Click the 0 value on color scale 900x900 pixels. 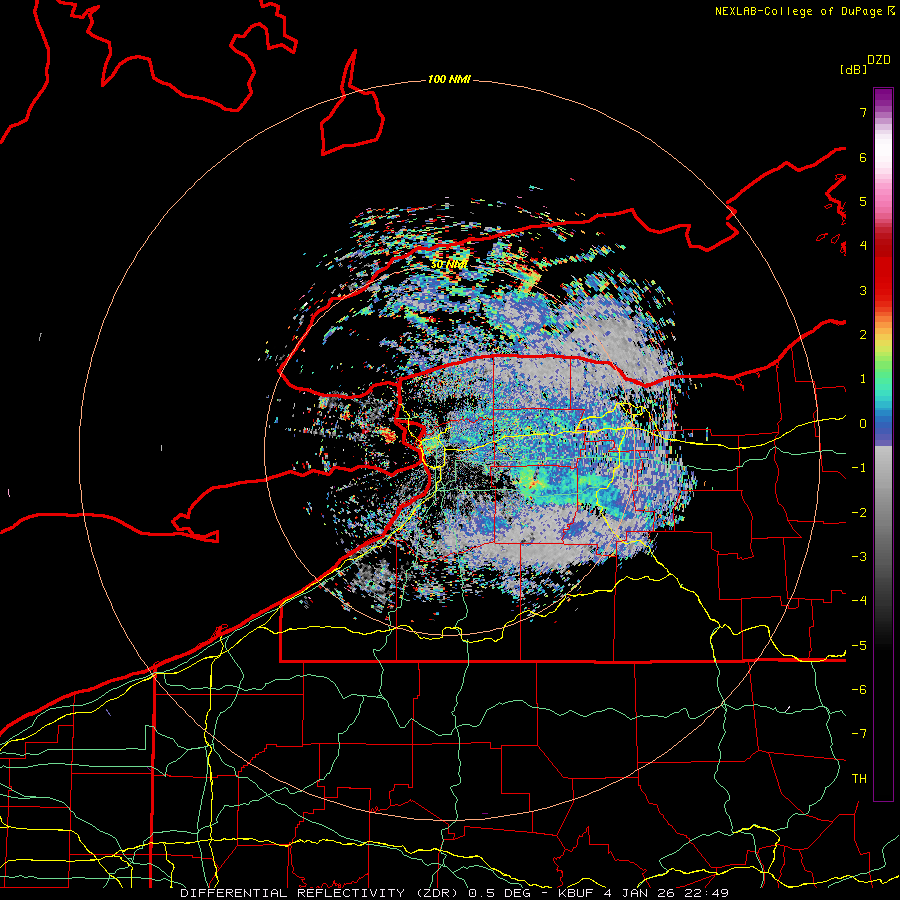(863, 424)
